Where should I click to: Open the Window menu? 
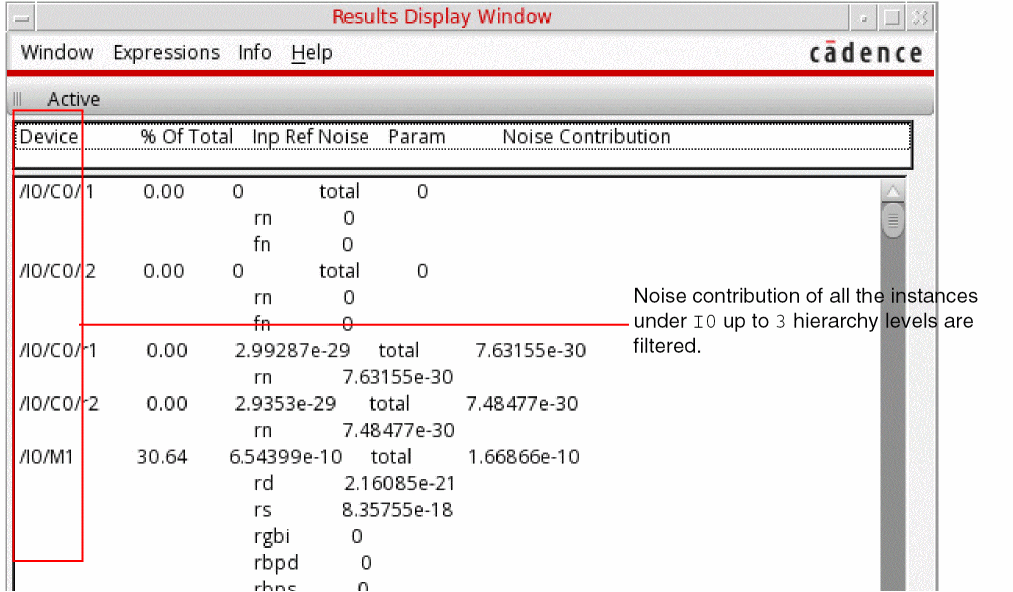[x=57, y=53]
